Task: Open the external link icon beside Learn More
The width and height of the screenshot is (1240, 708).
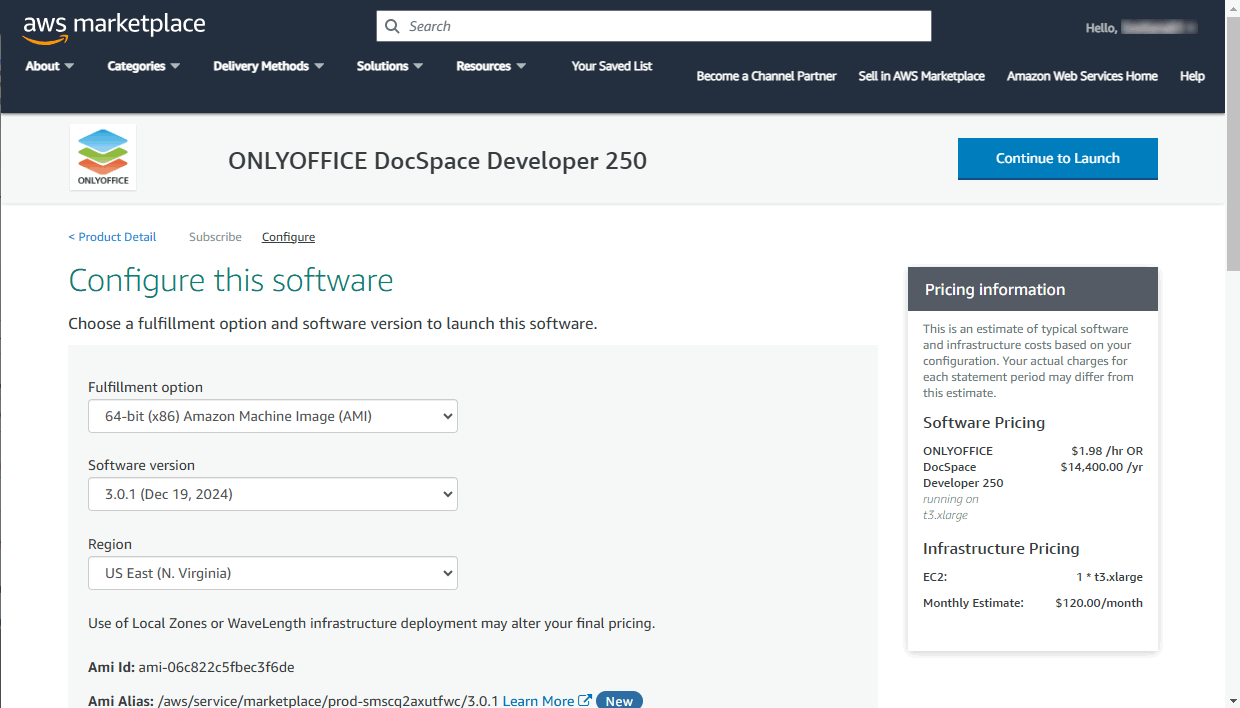Action: pyautogui.click(x=586, y=700)
